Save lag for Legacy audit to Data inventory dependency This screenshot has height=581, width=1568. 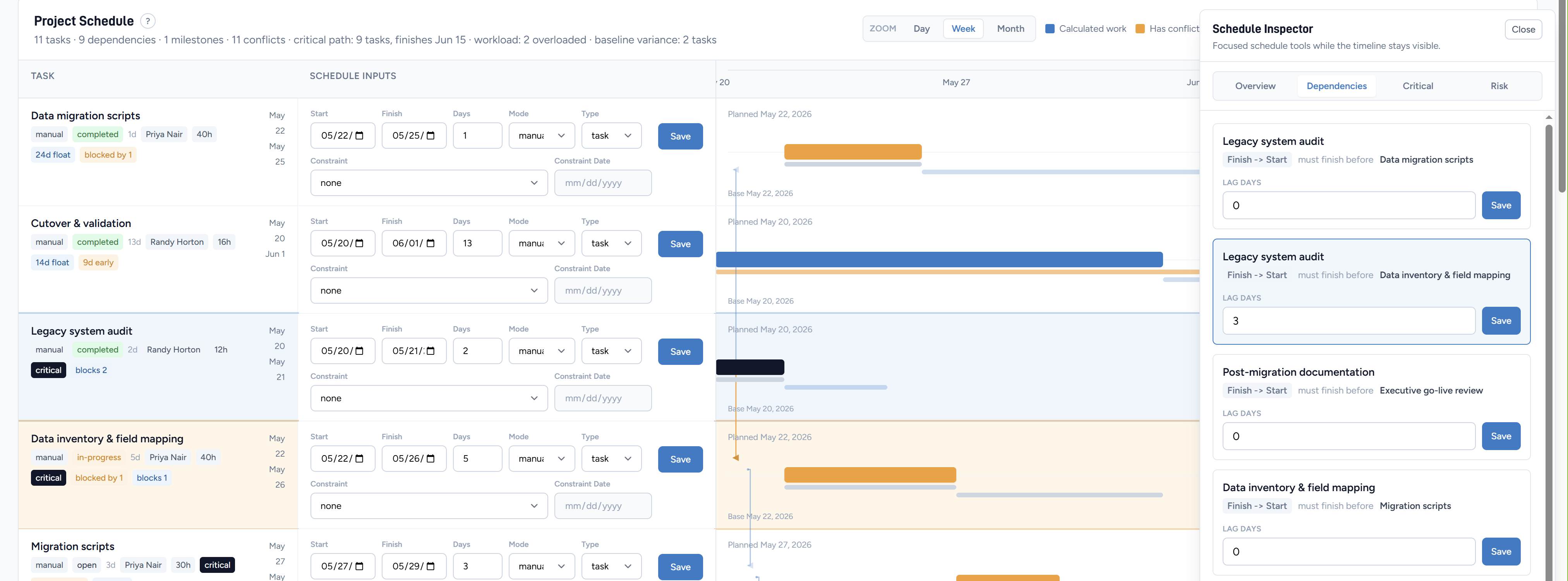click(x=1500, y=321)
